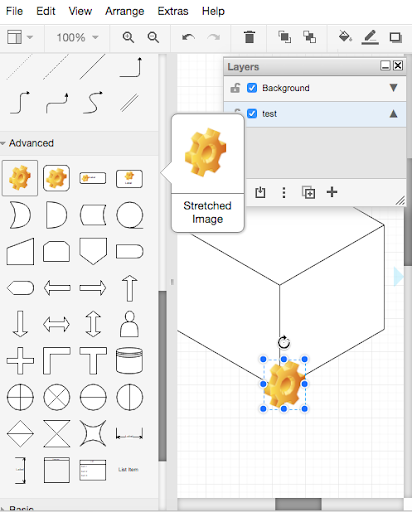Open the 100% zoom level dropdown
The width and height of the screenshot is (412, 512).
coord(77,37)
